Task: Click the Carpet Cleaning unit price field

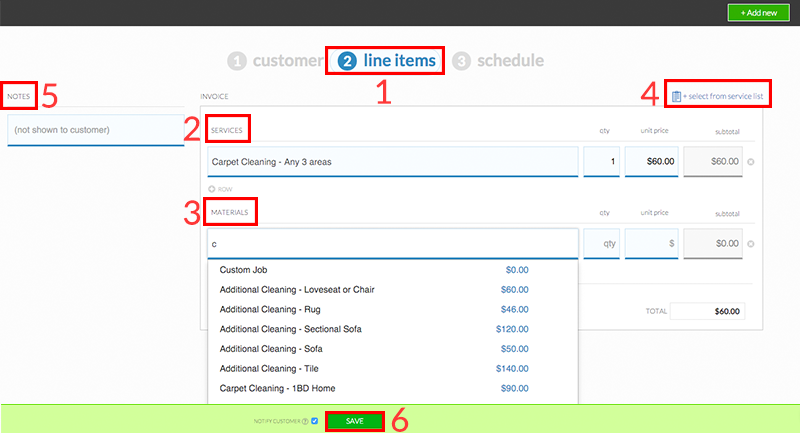Action: (651, 161)
